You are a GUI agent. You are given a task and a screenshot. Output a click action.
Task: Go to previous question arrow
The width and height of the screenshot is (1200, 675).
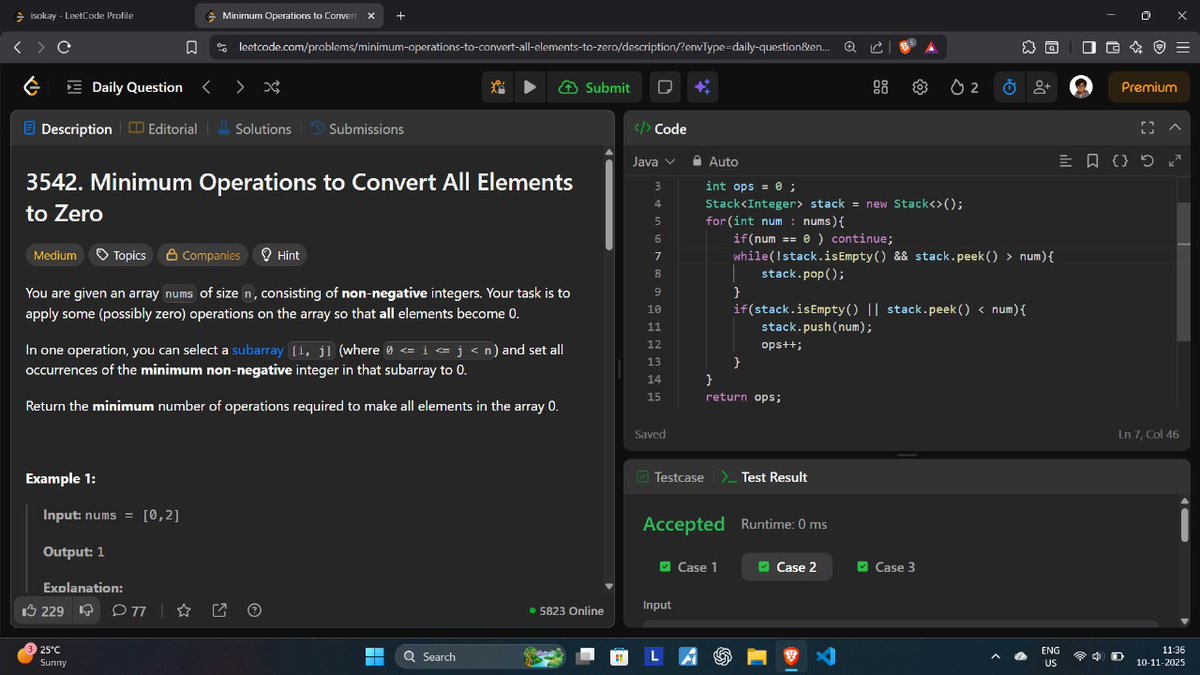pos(206,87)
